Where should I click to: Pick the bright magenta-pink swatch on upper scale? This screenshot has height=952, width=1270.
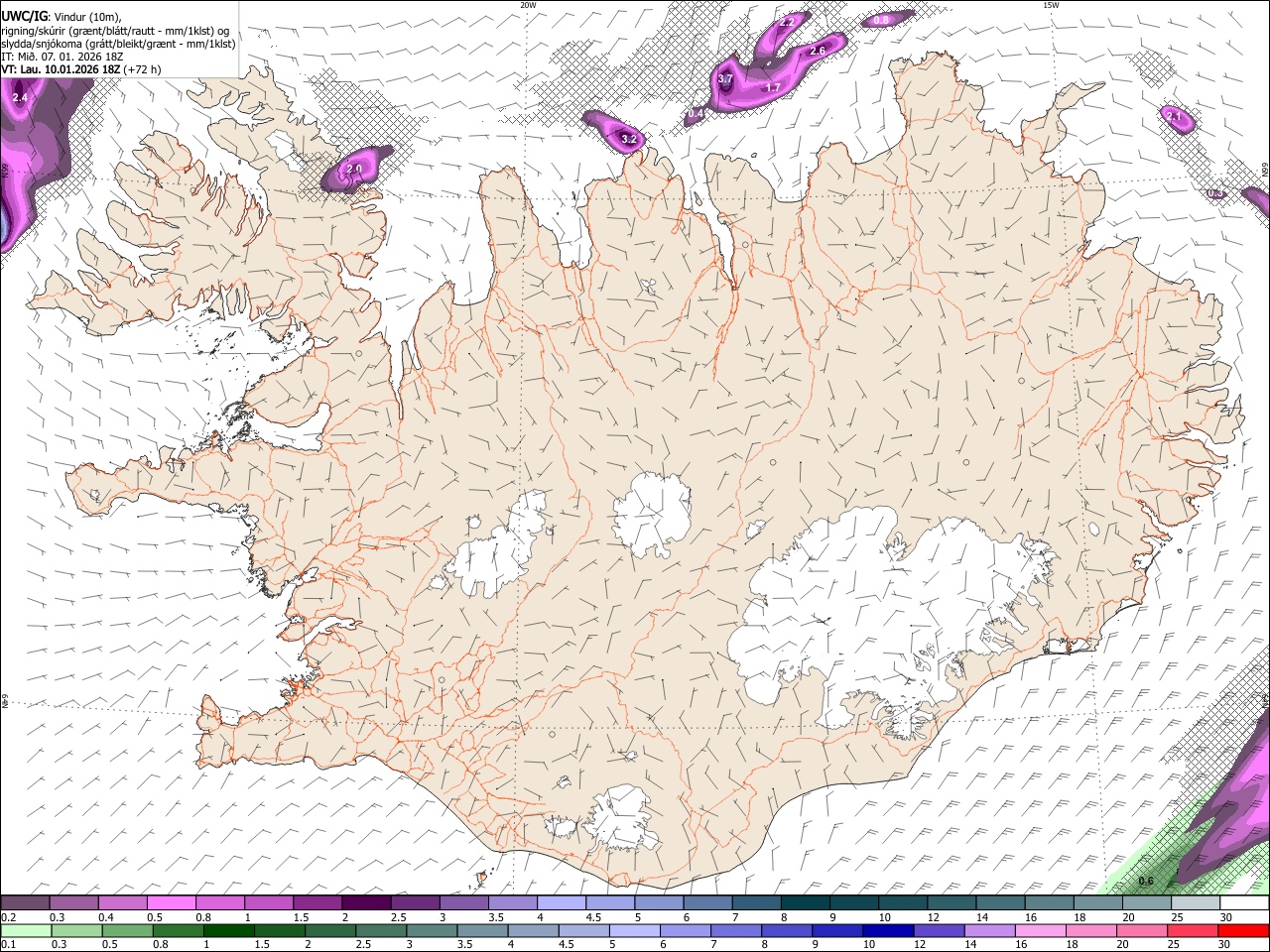pyautogui.click(x=172, y=903)
